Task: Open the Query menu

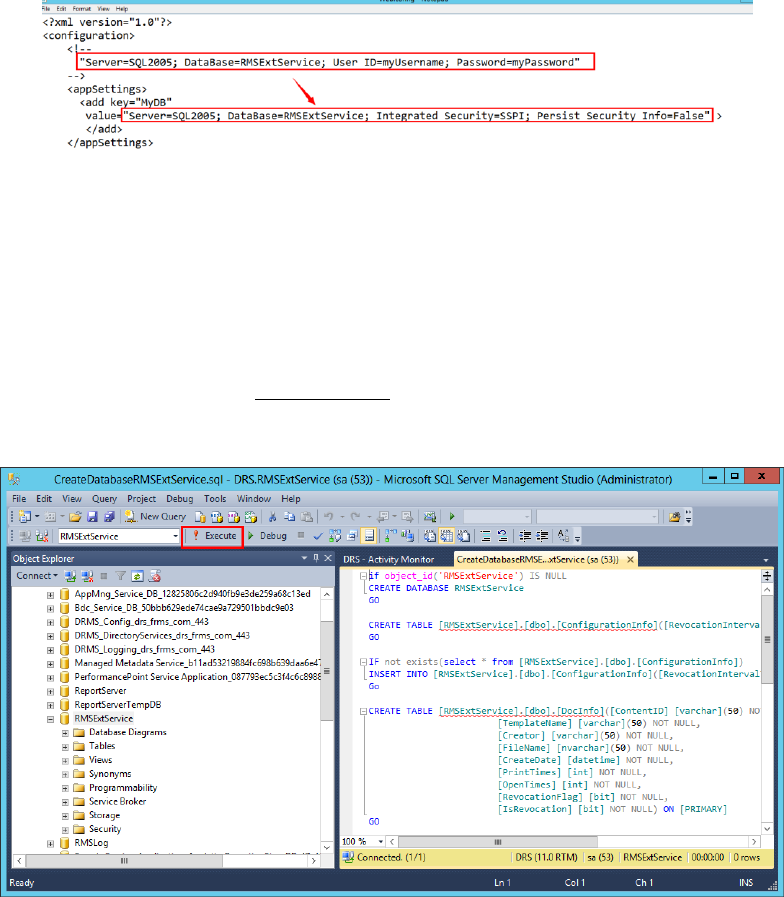Action: coord(104,498)
